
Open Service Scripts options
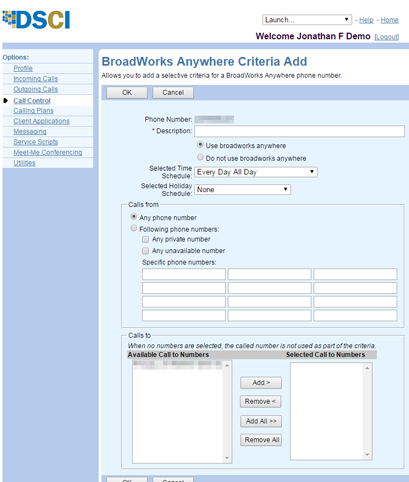(x=36, y=142)
